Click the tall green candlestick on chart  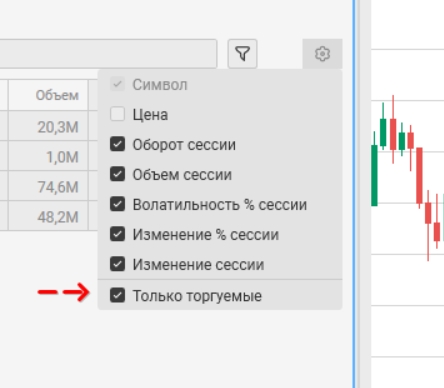tap(374, 175)
